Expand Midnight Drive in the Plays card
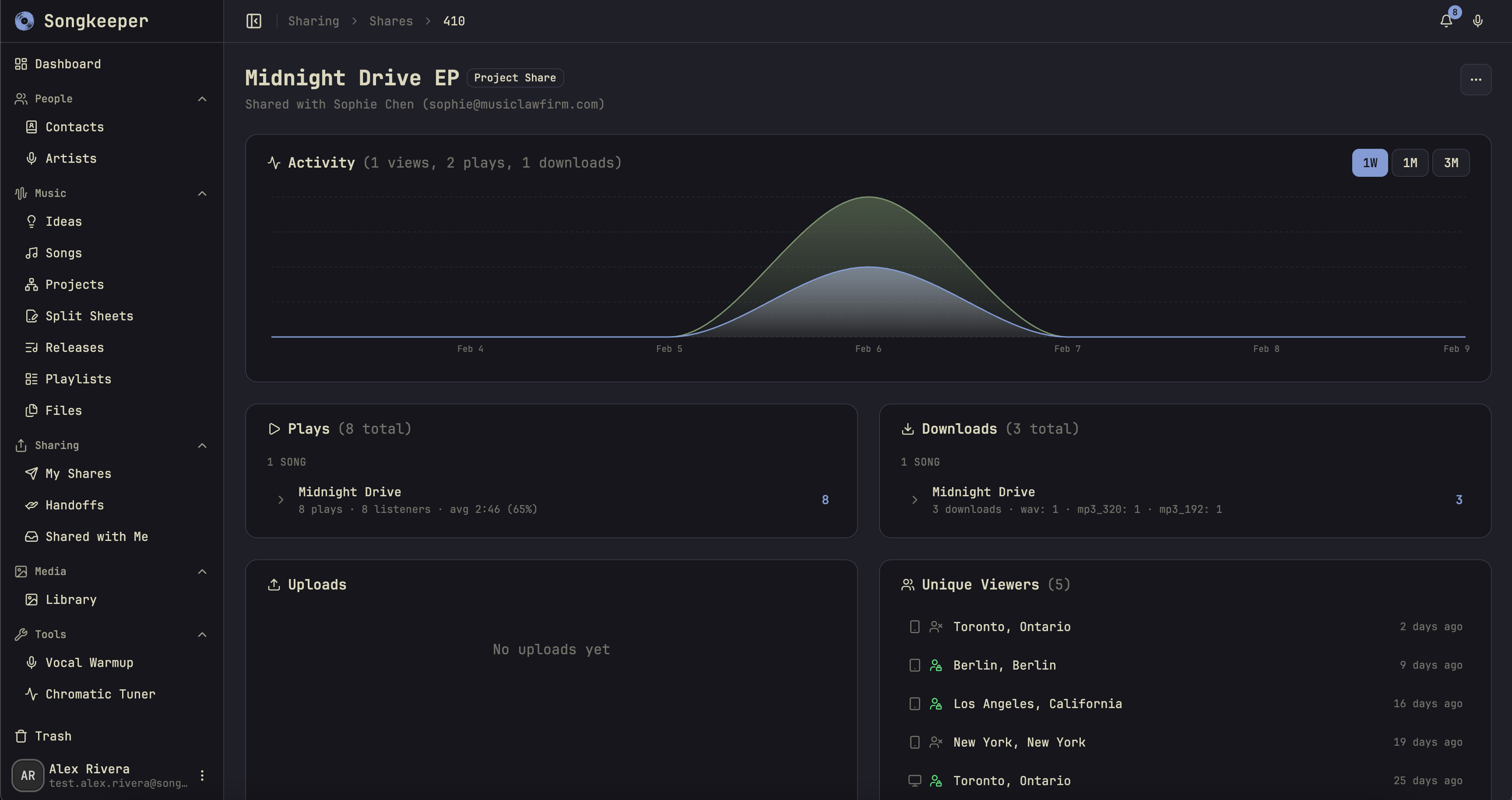This screenshot has height=800, width=1512. point(280,499)
